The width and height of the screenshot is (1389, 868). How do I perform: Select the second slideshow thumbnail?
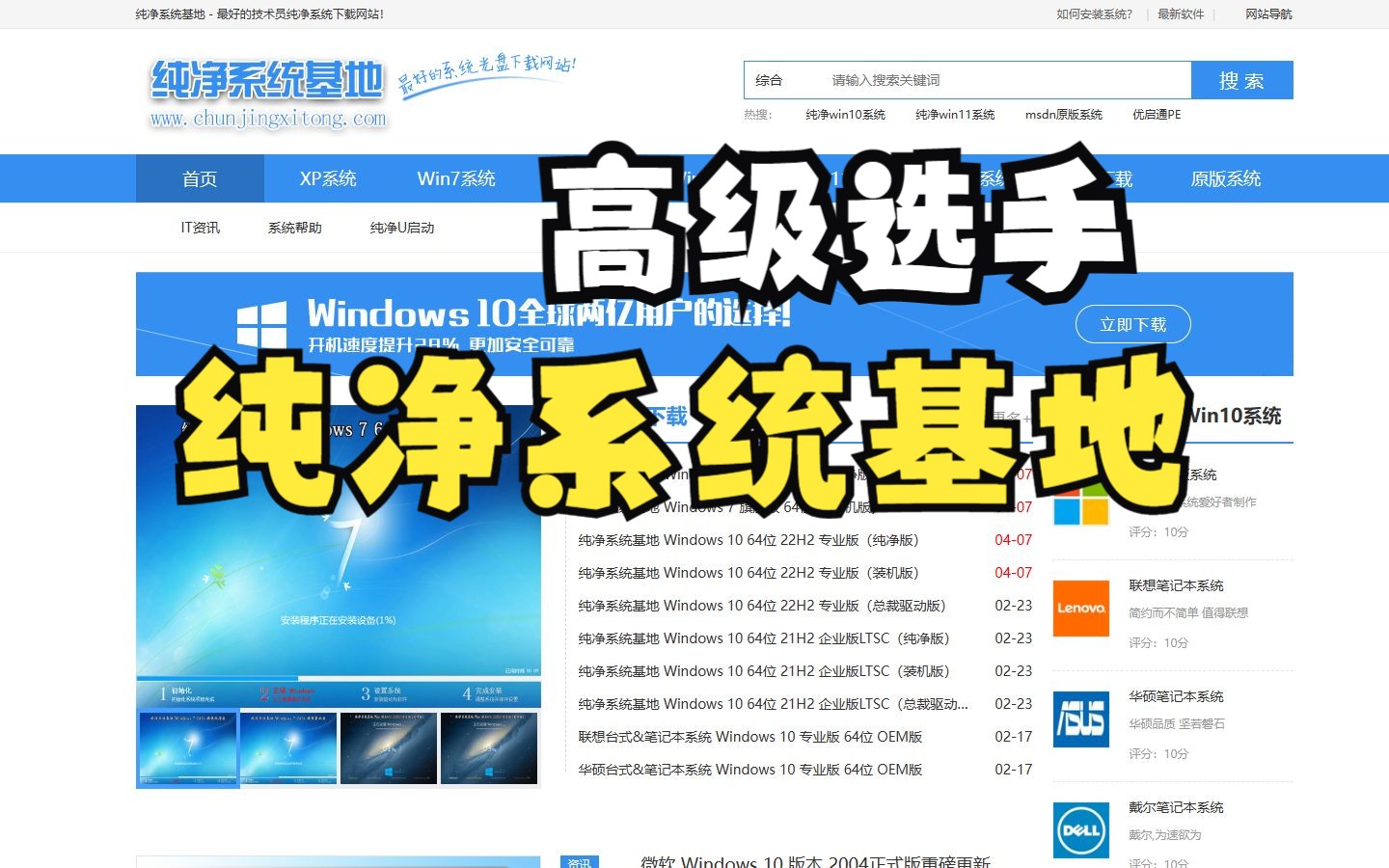coord(288,748)
